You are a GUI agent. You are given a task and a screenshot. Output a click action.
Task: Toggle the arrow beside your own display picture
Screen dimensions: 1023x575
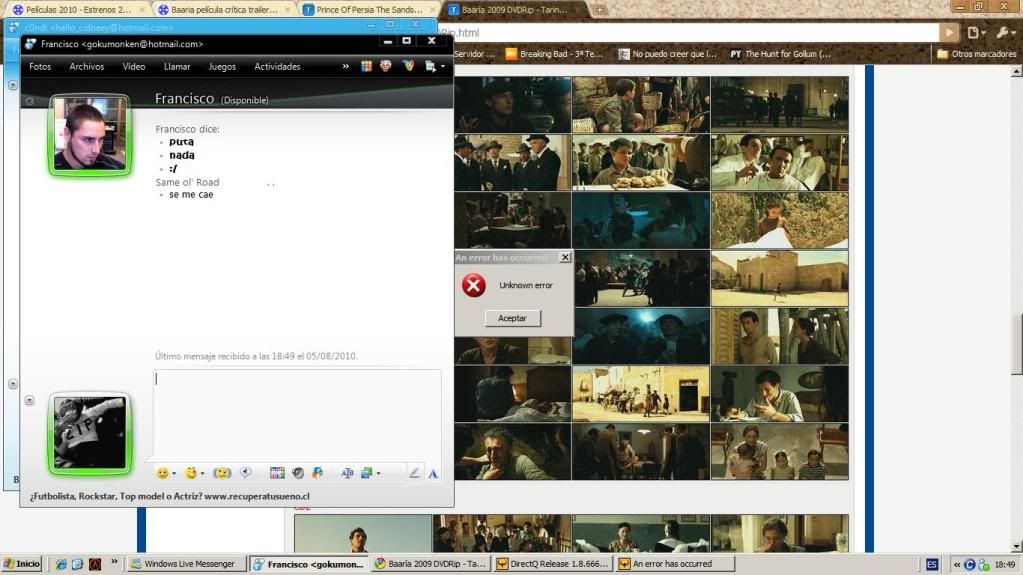pos(29,400)
